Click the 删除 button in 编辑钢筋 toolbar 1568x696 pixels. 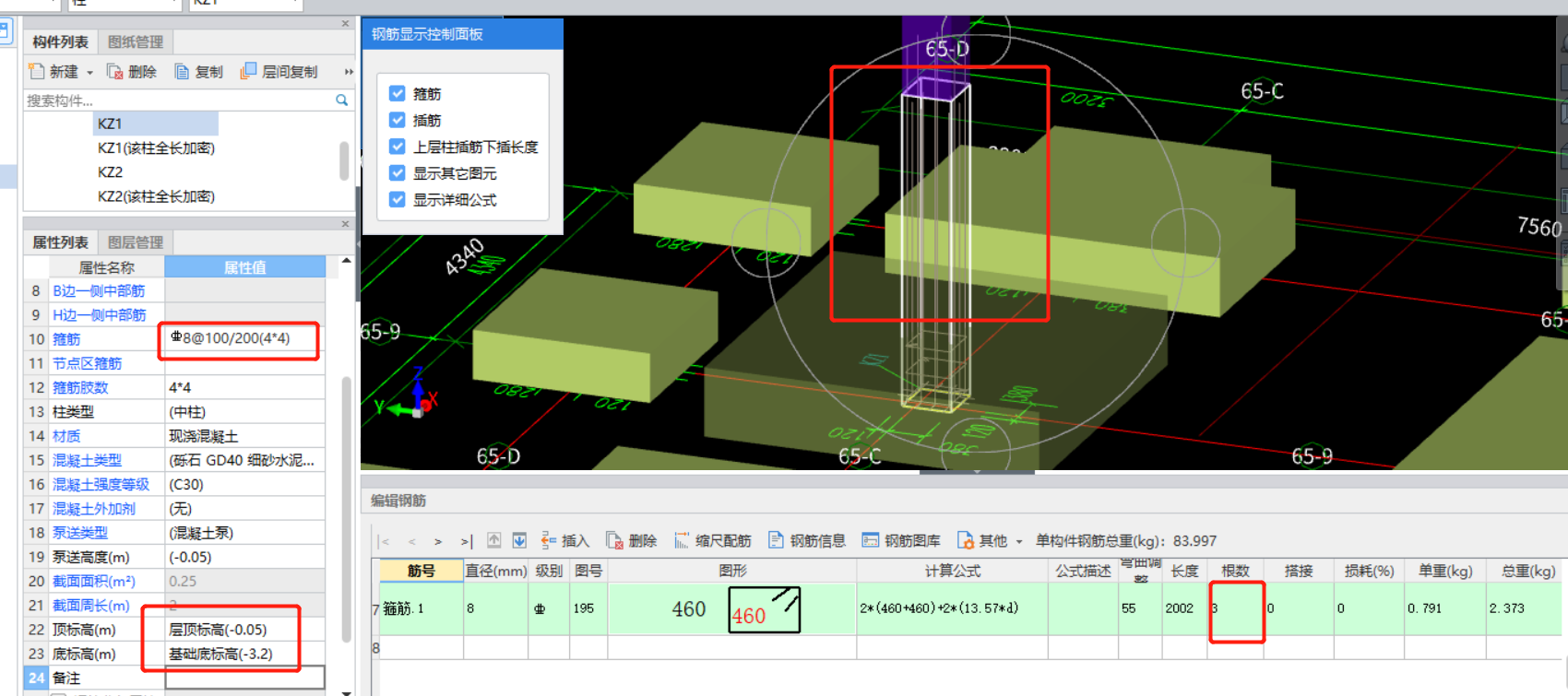[x=631, y=540]
